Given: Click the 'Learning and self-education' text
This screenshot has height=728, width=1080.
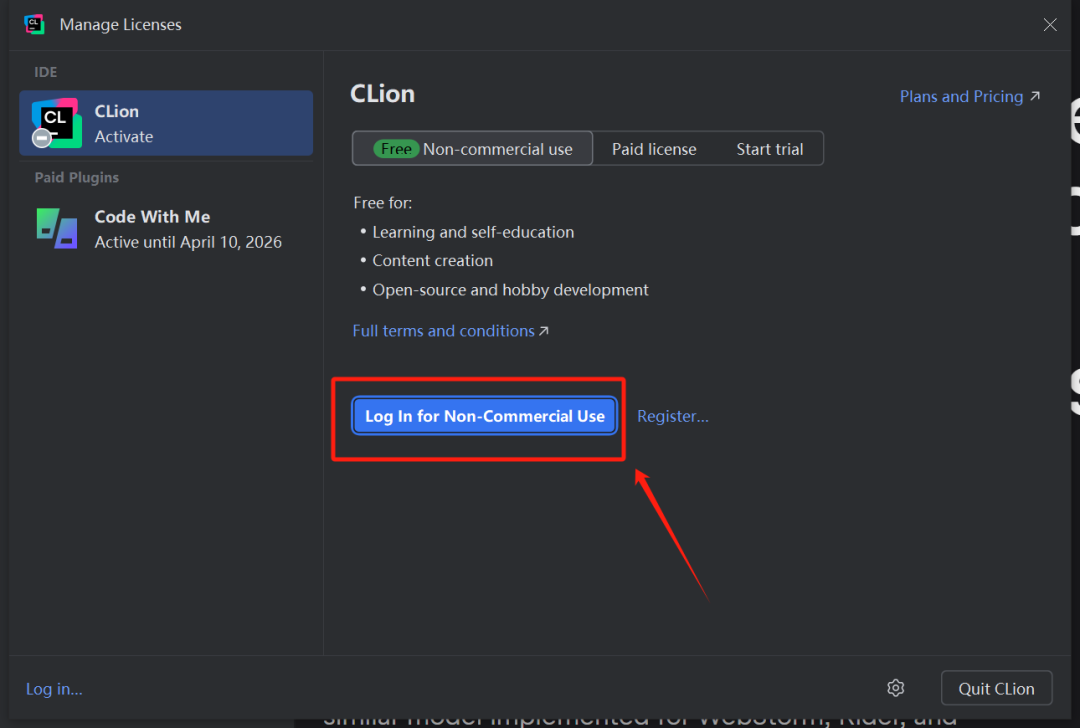Looking at the screenshot, I should click(473, 232).
